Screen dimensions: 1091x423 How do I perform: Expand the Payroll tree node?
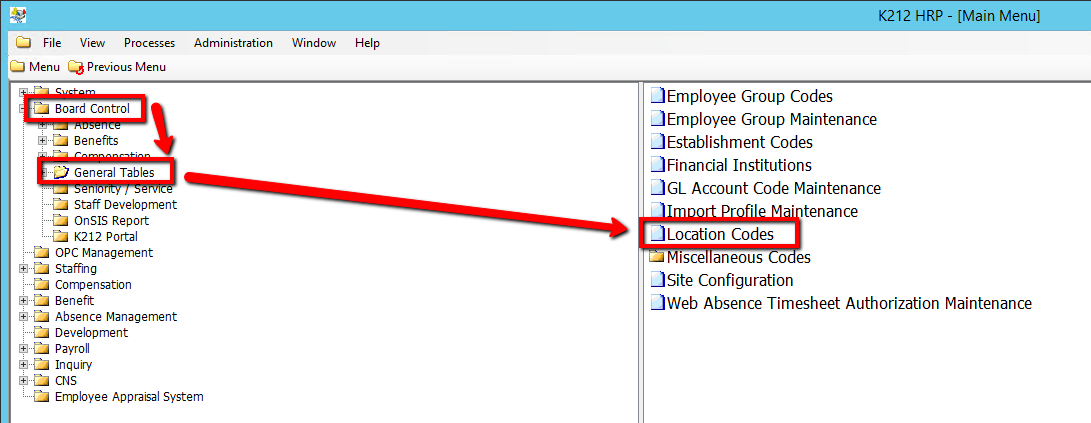pyautogui.click(x=24, y=349)
